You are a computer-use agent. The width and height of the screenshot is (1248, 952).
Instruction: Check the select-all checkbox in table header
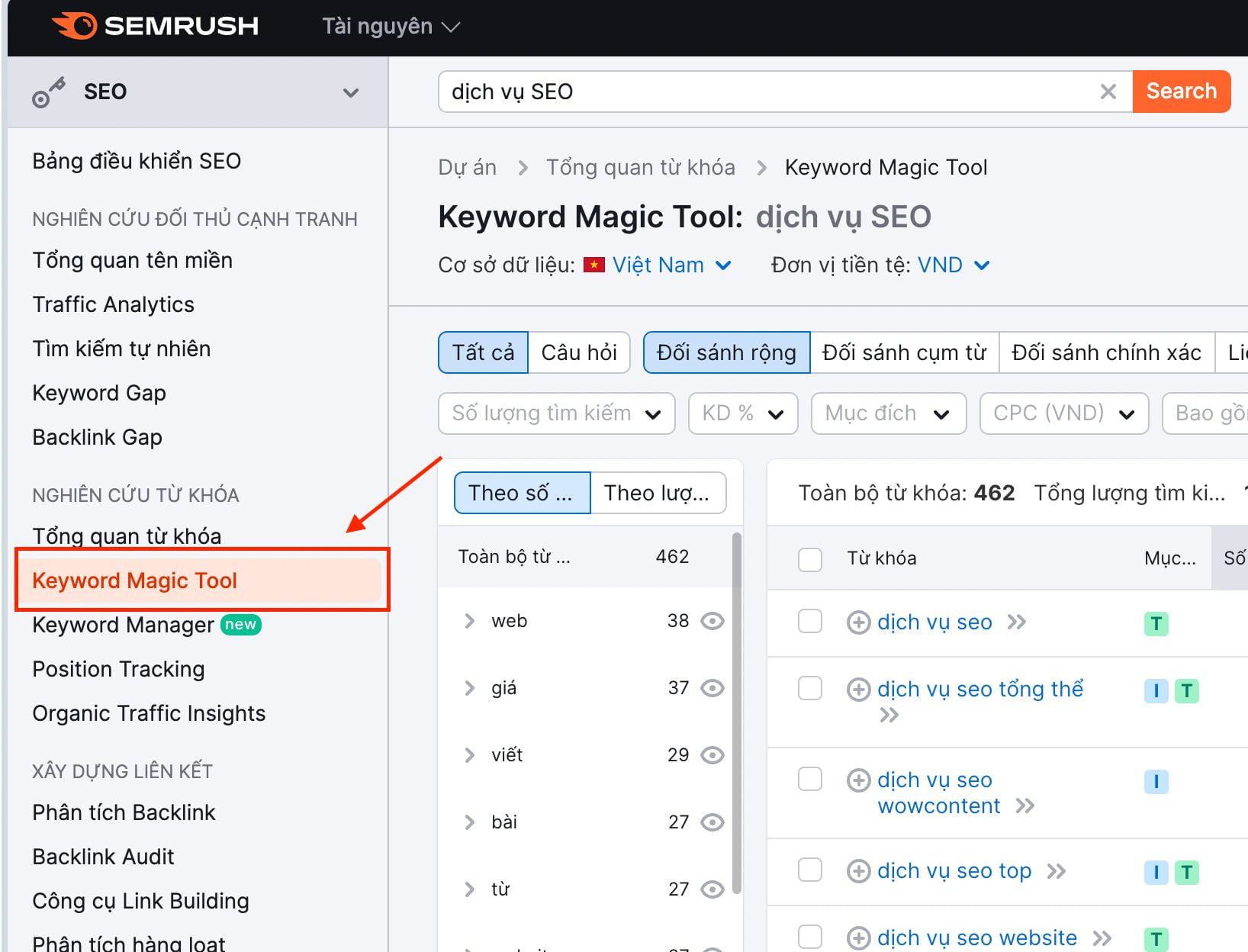(809, 559)
